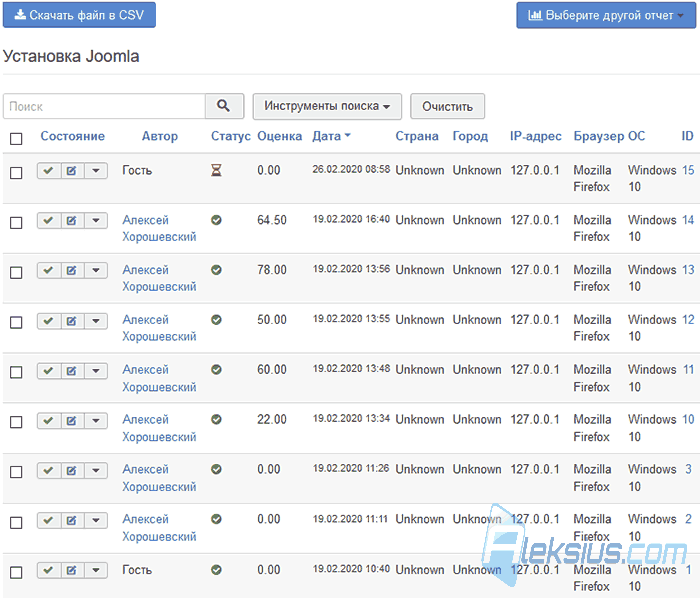
Task: Click the publish checkmark icon in ID 14 row
Action: (x=49, y=220)
